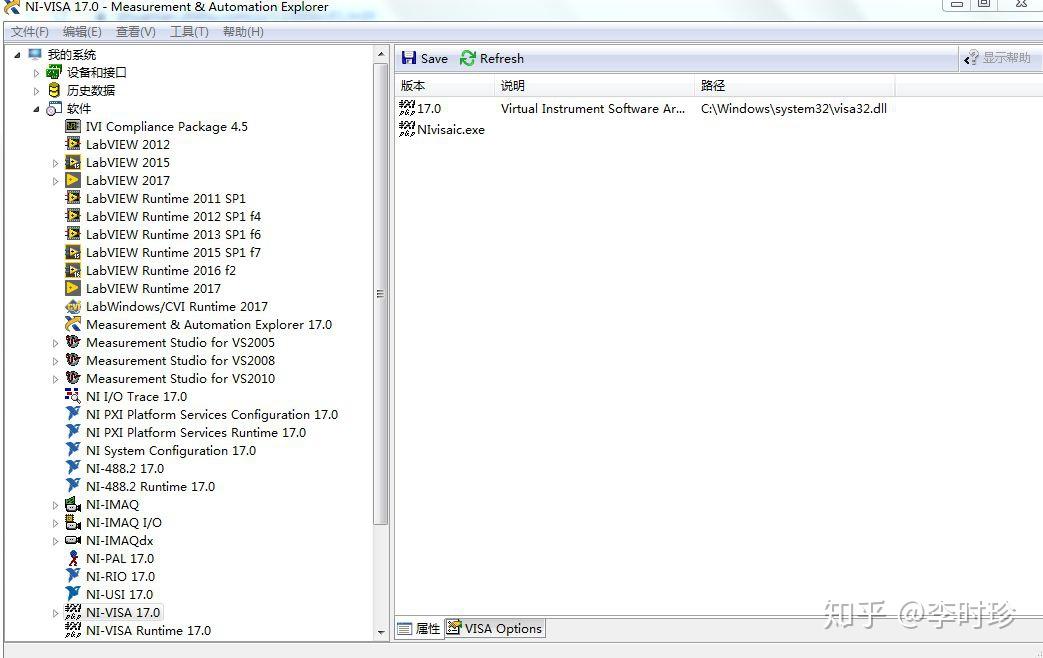Click the LabVIEW 2015 icon

pos(73,162)
